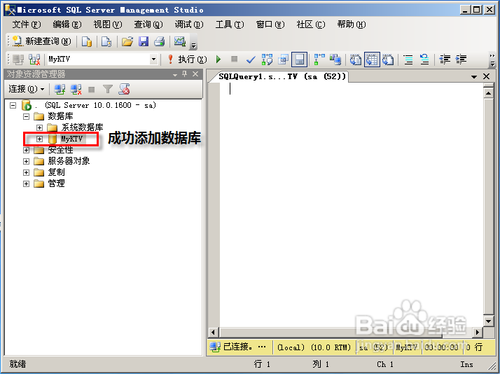Screen dimensions: 500x374
Task: Save the query with the floppy disk icon
Action: 144,42
